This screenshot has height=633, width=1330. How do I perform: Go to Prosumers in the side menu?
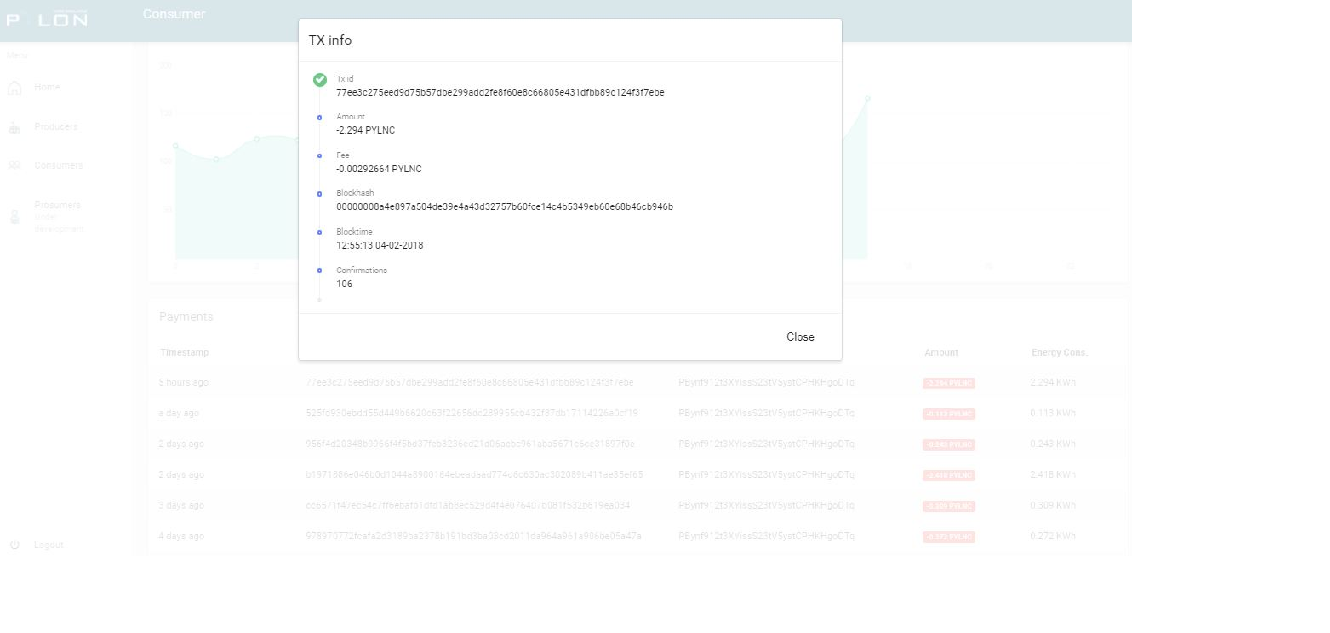[58, 205]
